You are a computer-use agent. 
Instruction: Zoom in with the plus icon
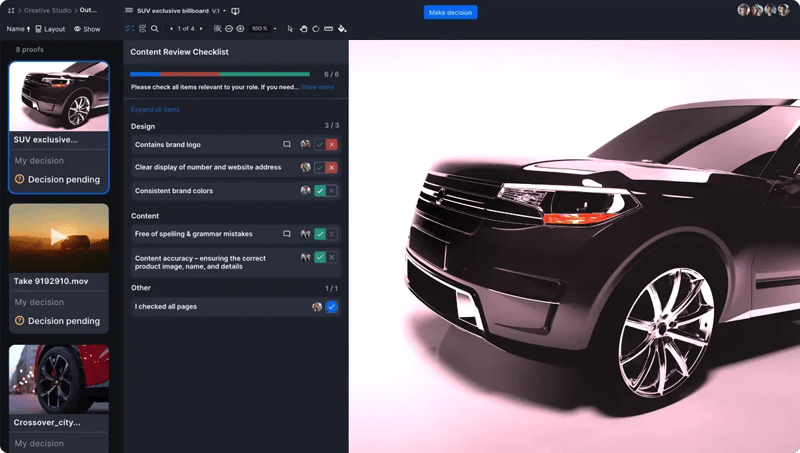coord(240,29)
